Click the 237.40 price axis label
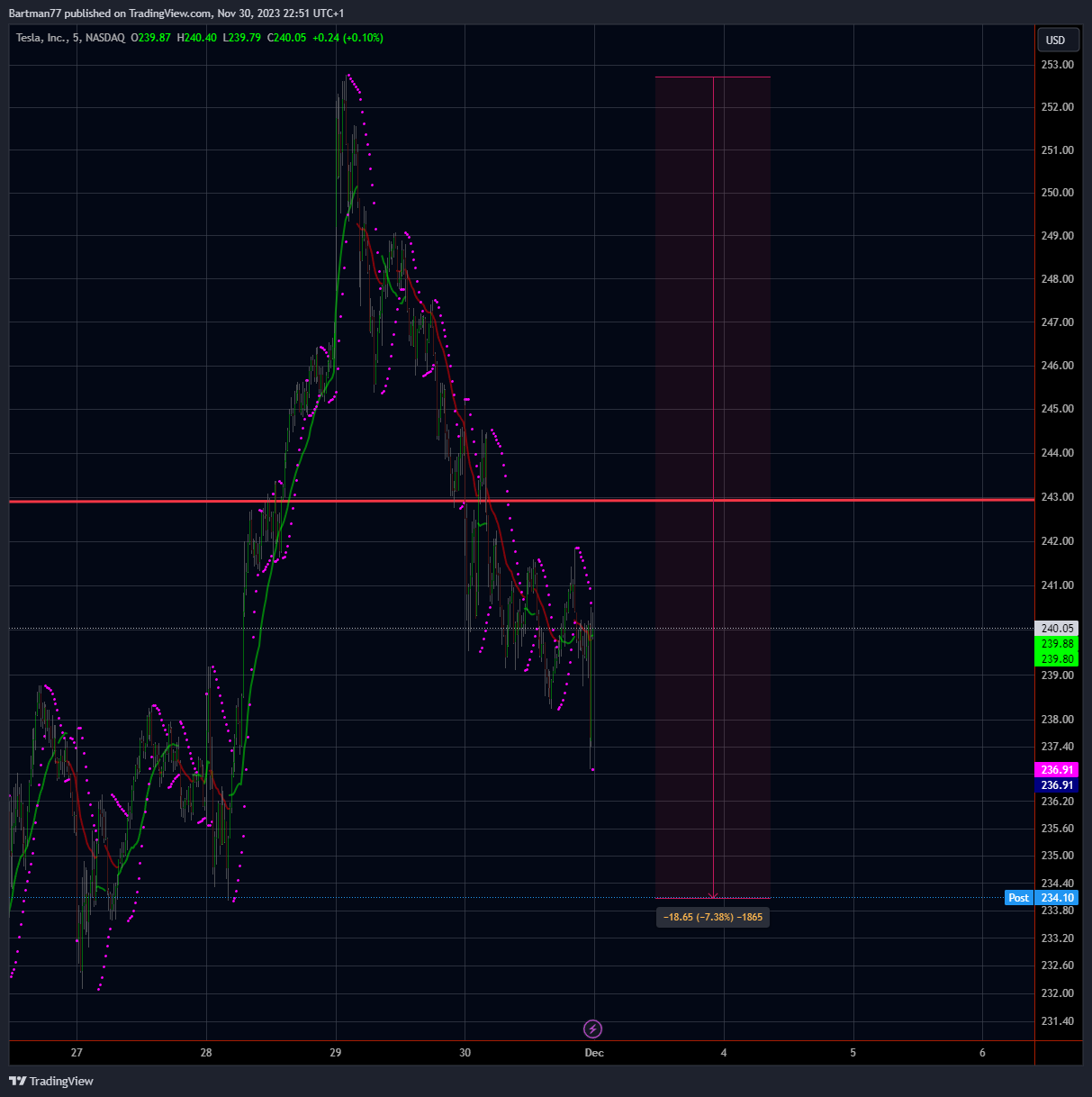This screenshot has width=1092, height=1097. pyautogui.click(x=1057, y=747)
